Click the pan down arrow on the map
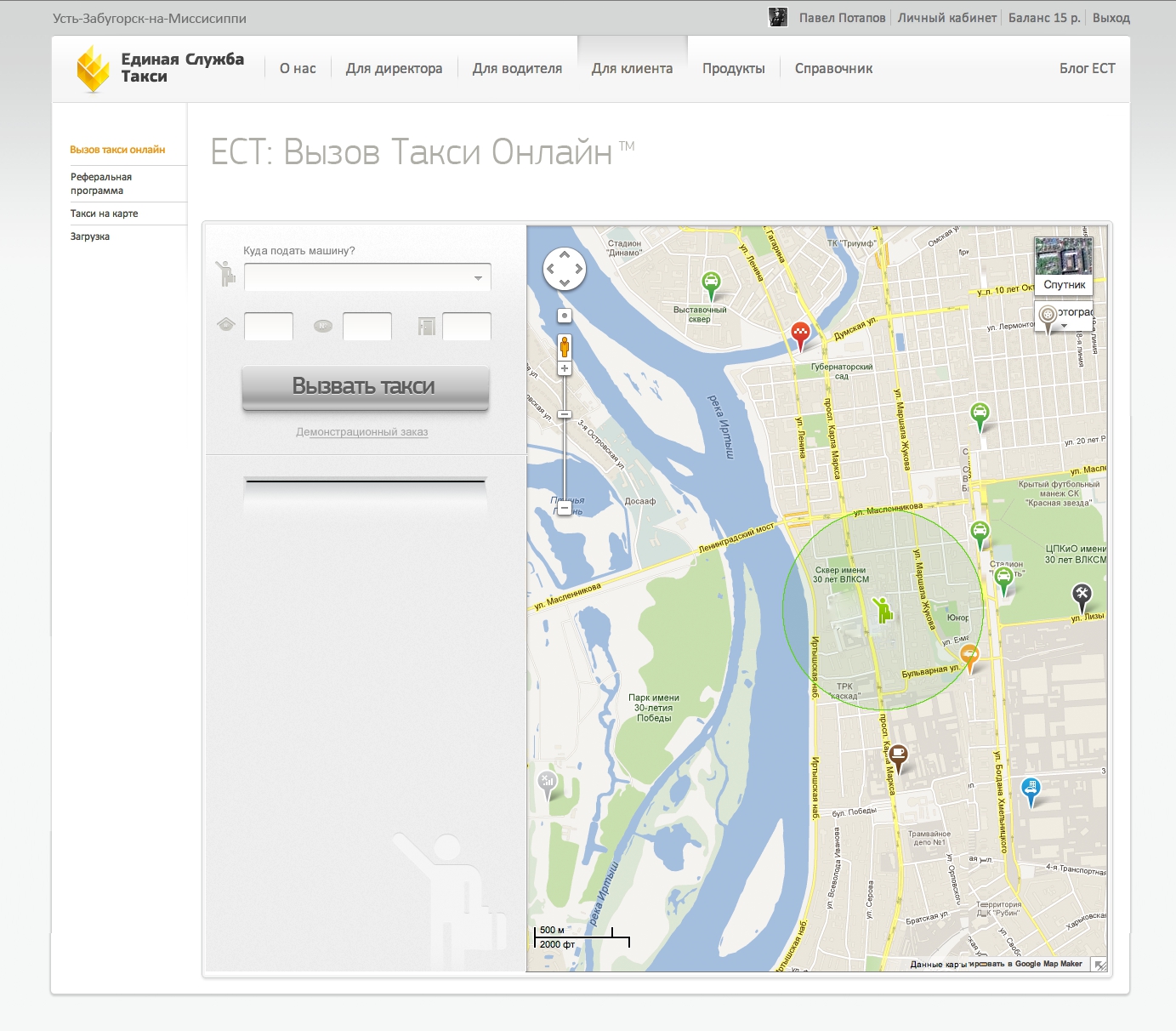The height and width of the screenshot is (1031, 1176). coord(565,282)
